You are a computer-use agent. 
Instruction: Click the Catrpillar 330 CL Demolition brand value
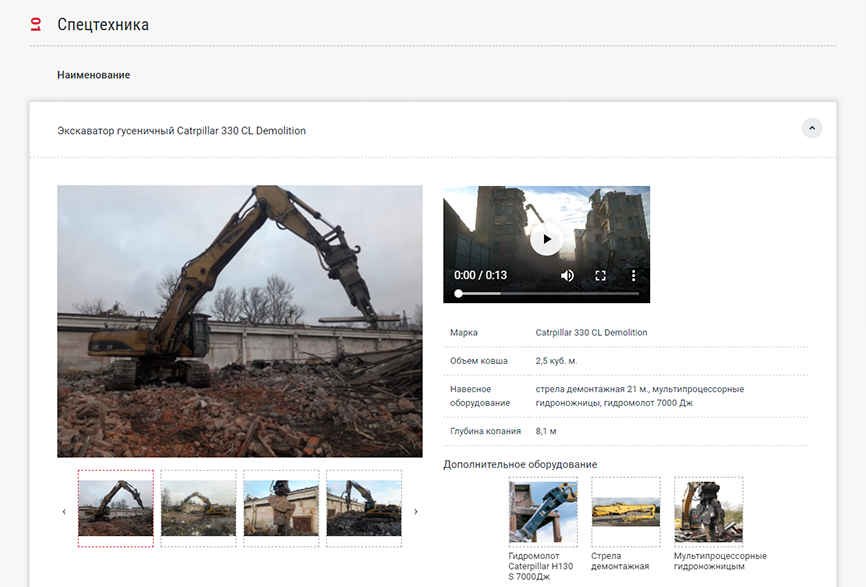click(x=592, y=332)
